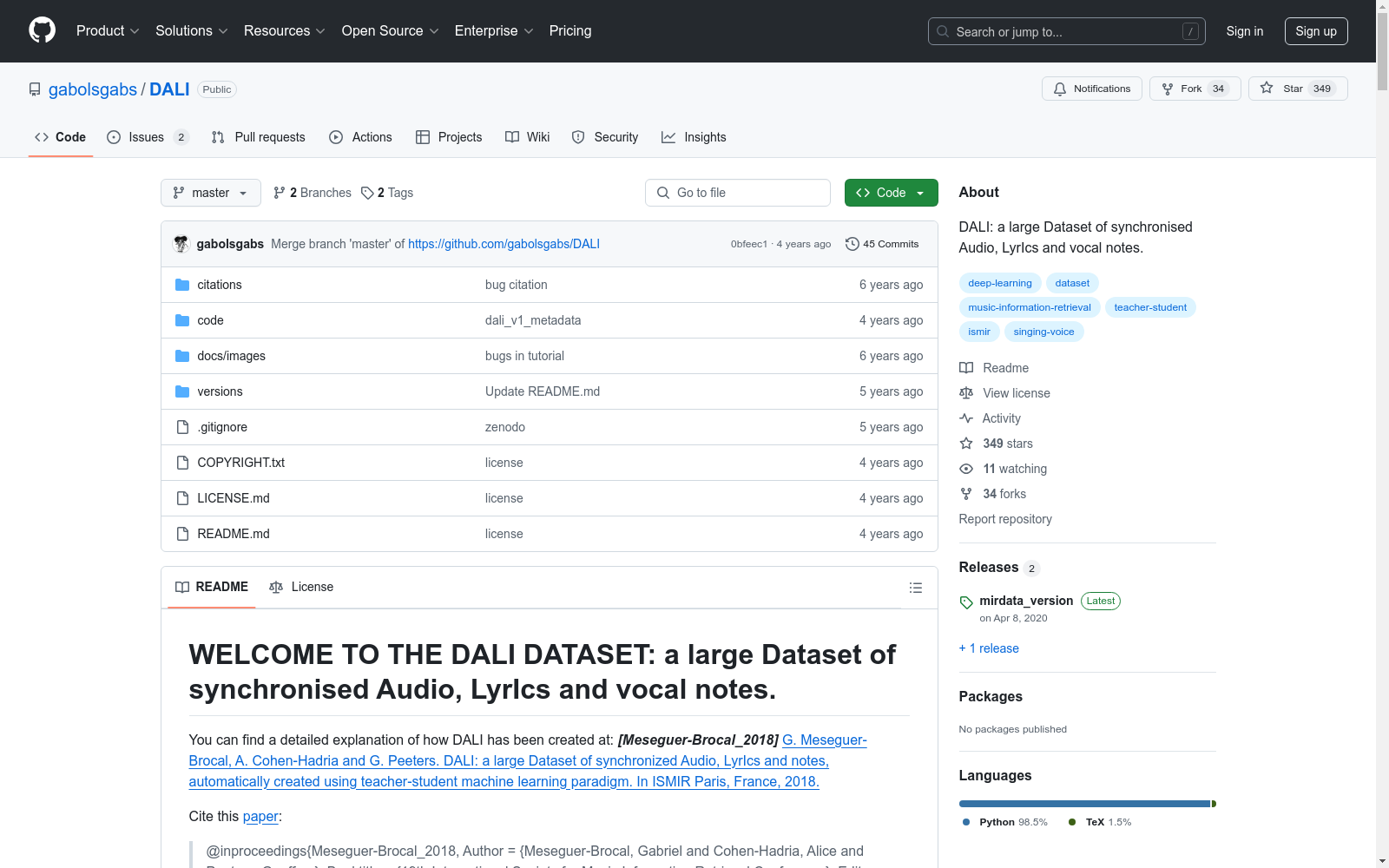Select the README tab in file viewer
Image resolution: width=1389 pixels, height=868 pixels.
tap(212, 588)
